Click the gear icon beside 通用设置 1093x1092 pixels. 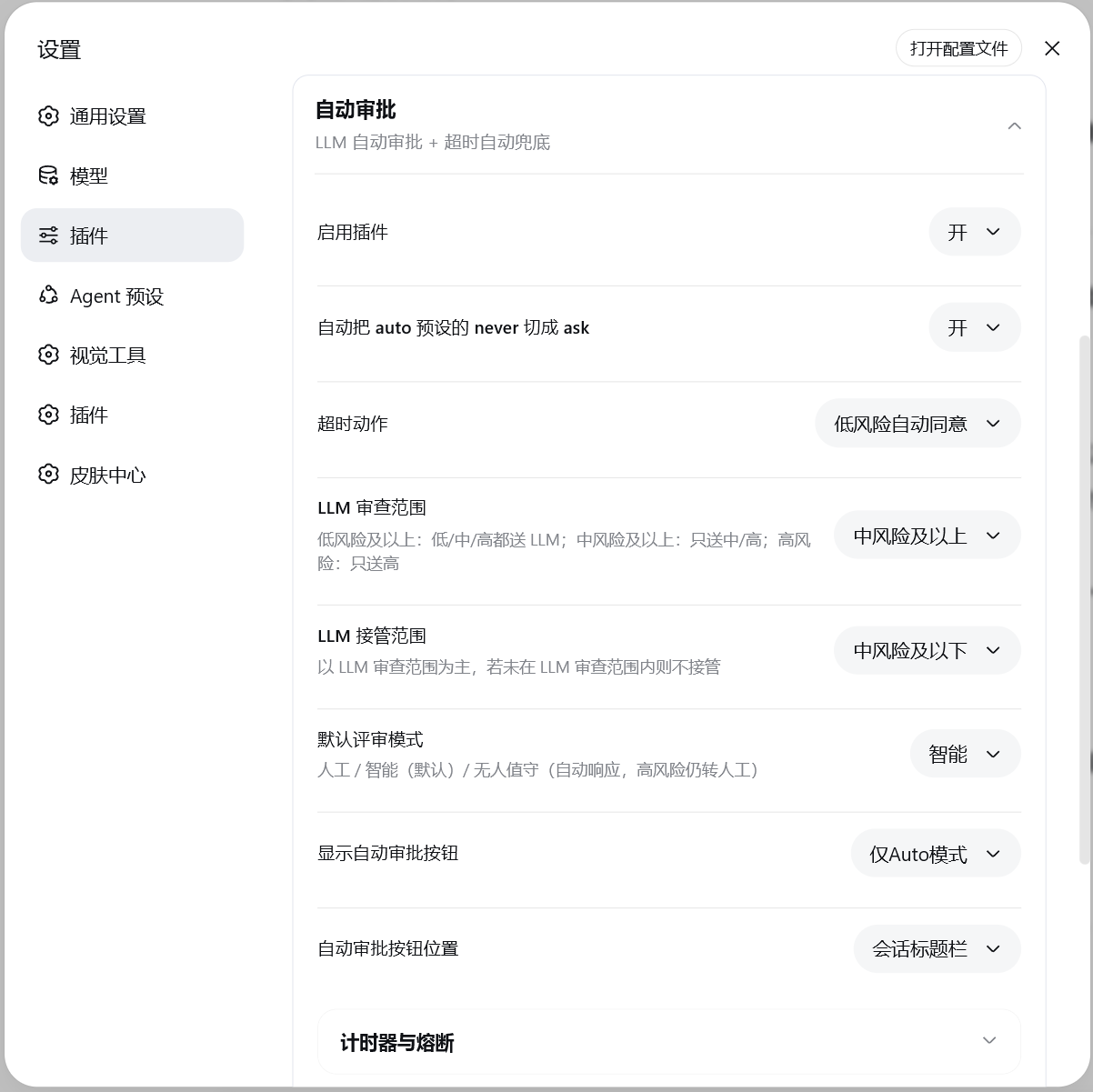point(48,115)
